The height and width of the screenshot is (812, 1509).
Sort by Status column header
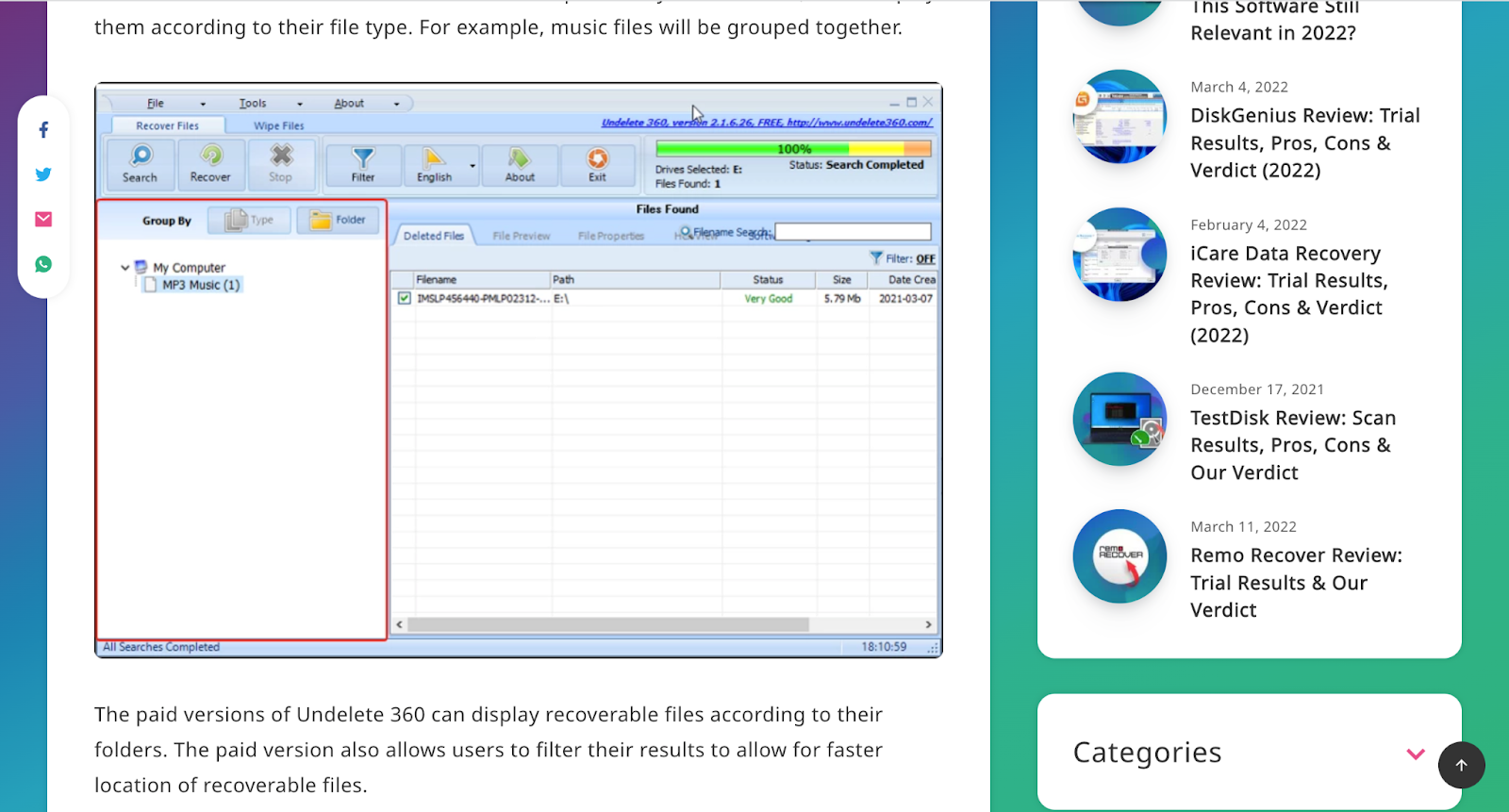click(768, 280)
